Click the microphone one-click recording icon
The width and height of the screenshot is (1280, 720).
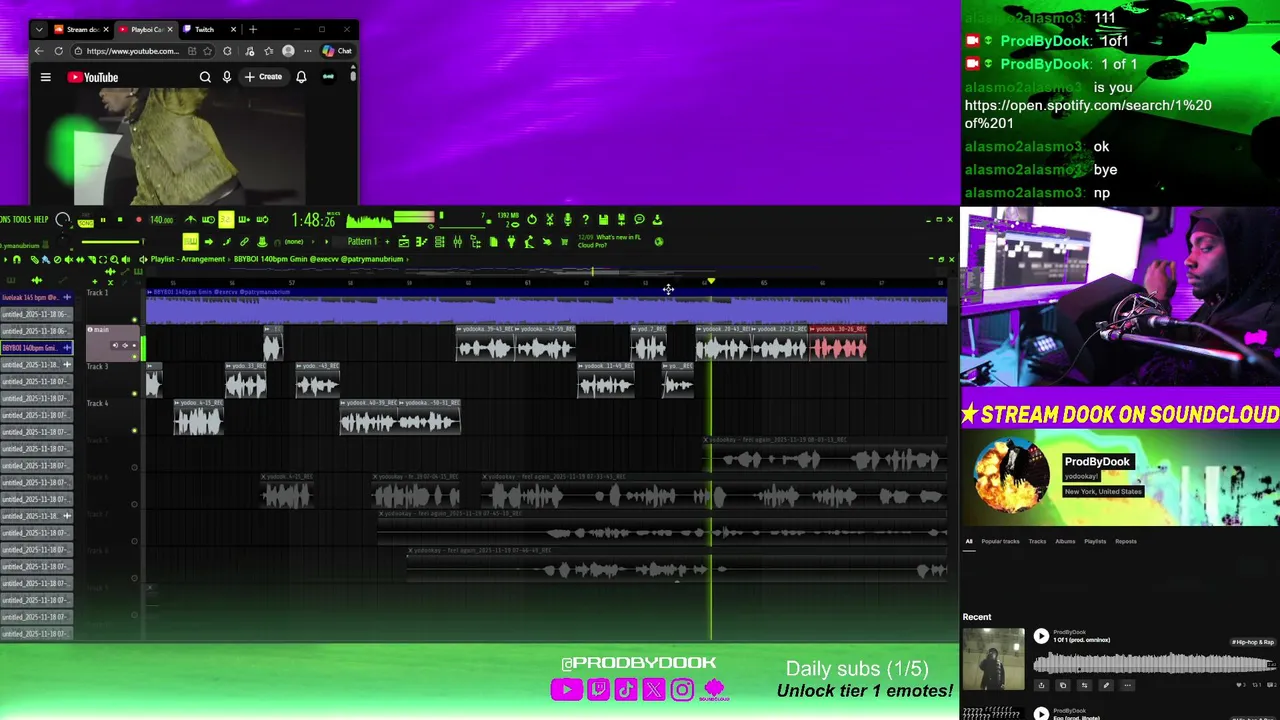pos(568,220)
